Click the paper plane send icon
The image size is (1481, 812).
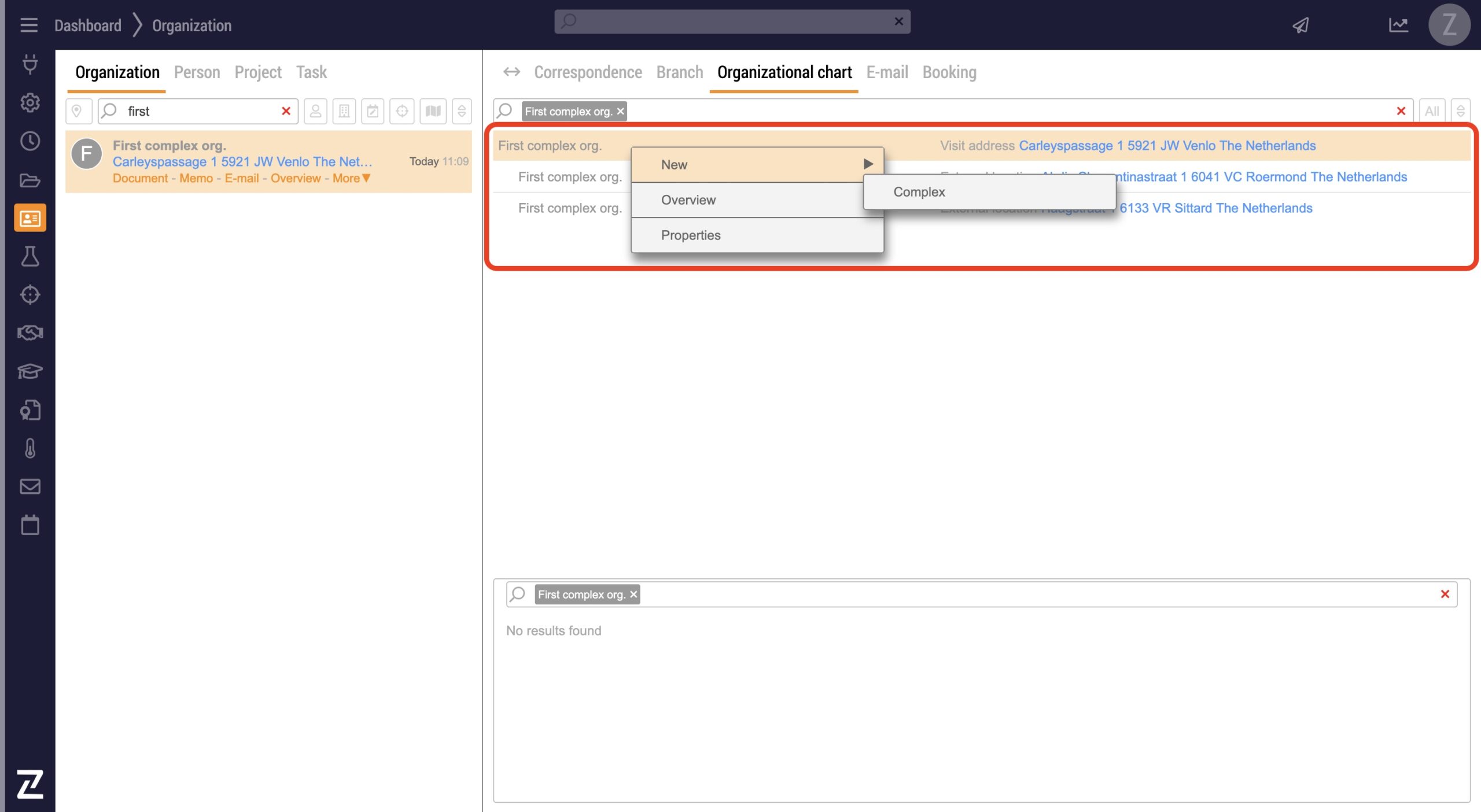click(1301, 25)
